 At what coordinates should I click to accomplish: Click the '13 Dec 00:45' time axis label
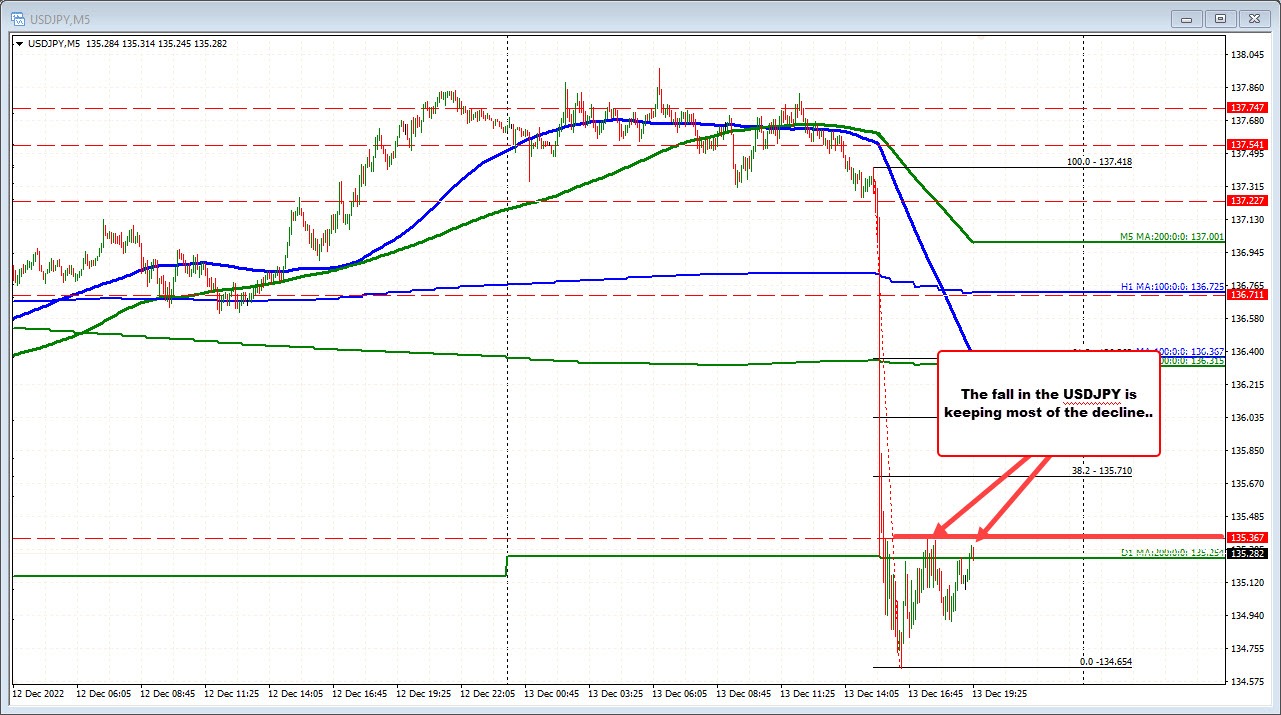click(x=552, y=692)
